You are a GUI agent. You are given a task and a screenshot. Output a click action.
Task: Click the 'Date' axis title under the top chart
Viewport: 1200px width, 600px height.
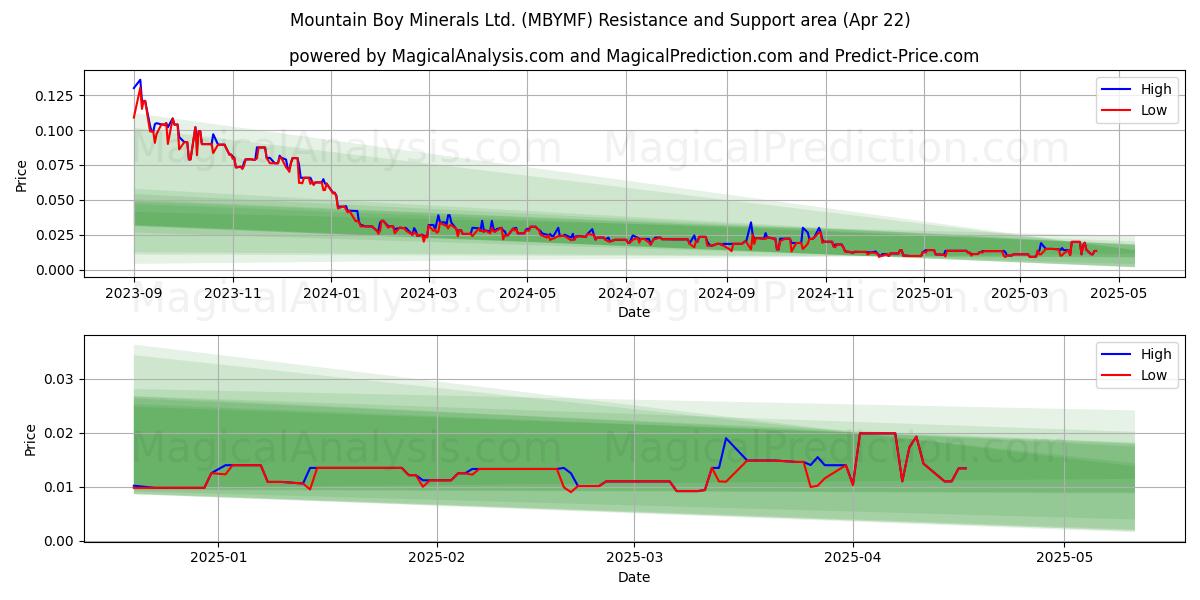[634, 312]
